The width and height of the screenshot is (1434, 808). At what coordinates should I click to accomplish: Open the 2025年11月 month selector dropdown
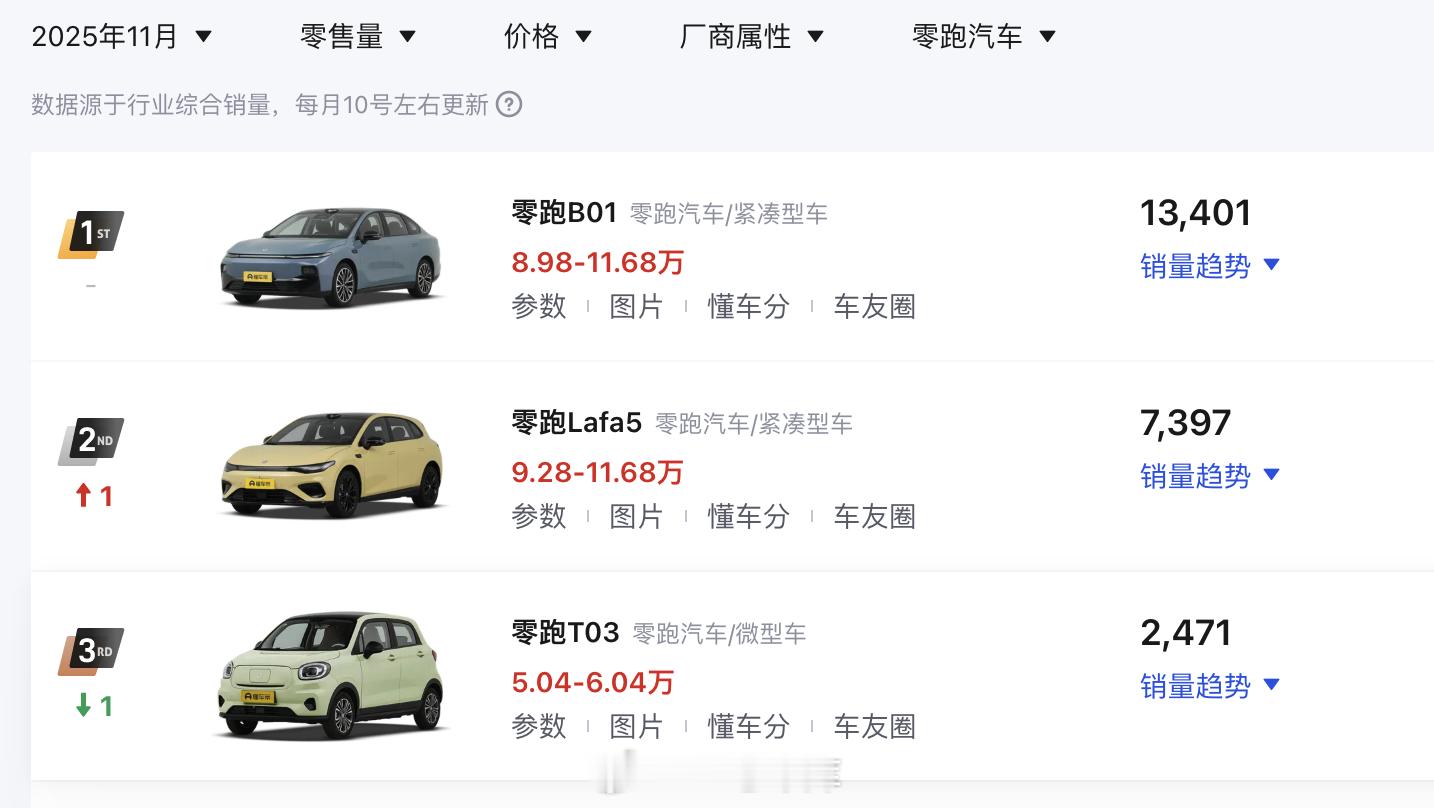120,36
